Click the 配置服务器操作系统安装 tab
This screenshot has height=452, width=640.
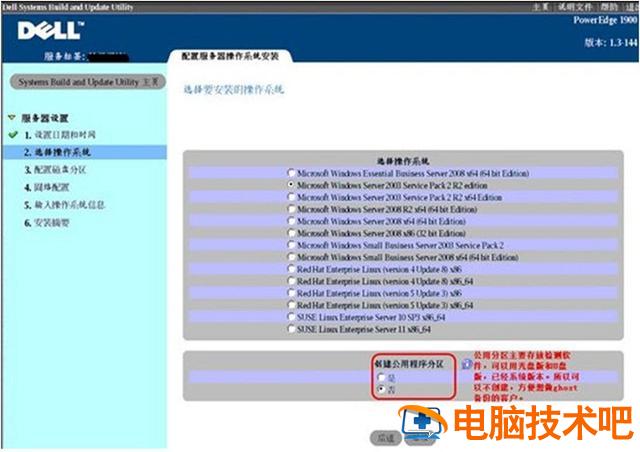[x=230, y=56]
